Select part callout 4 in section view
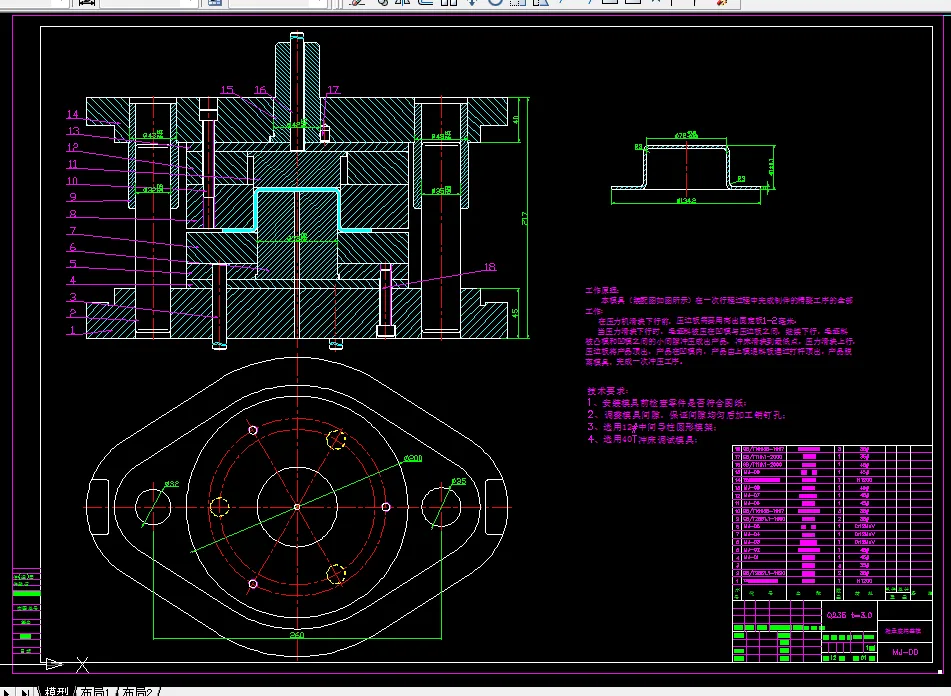Viewport: 951px width, 696px height. click(x=73, y=279)
